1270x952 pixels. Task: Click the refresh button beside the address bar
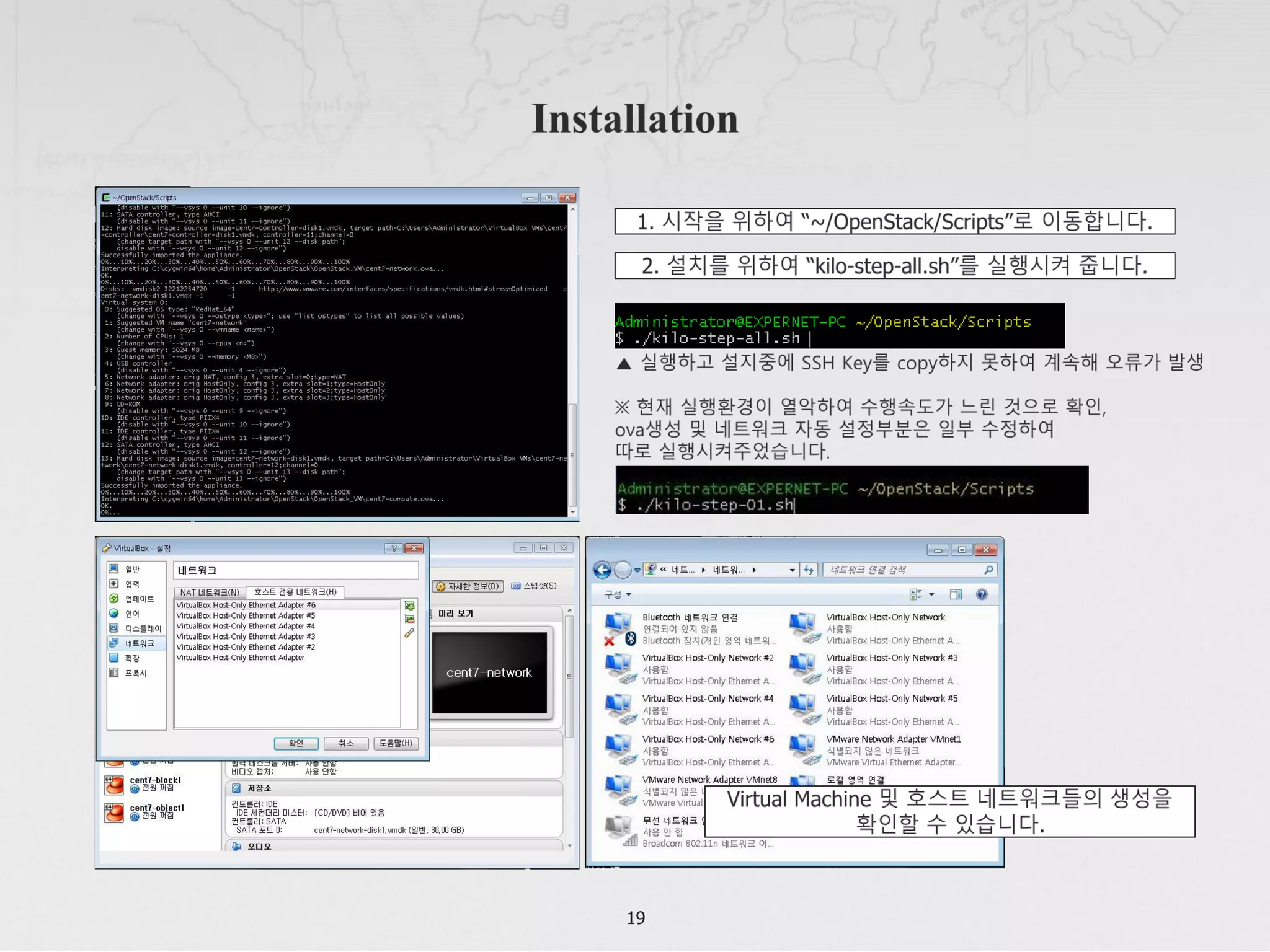click(809, 570)
